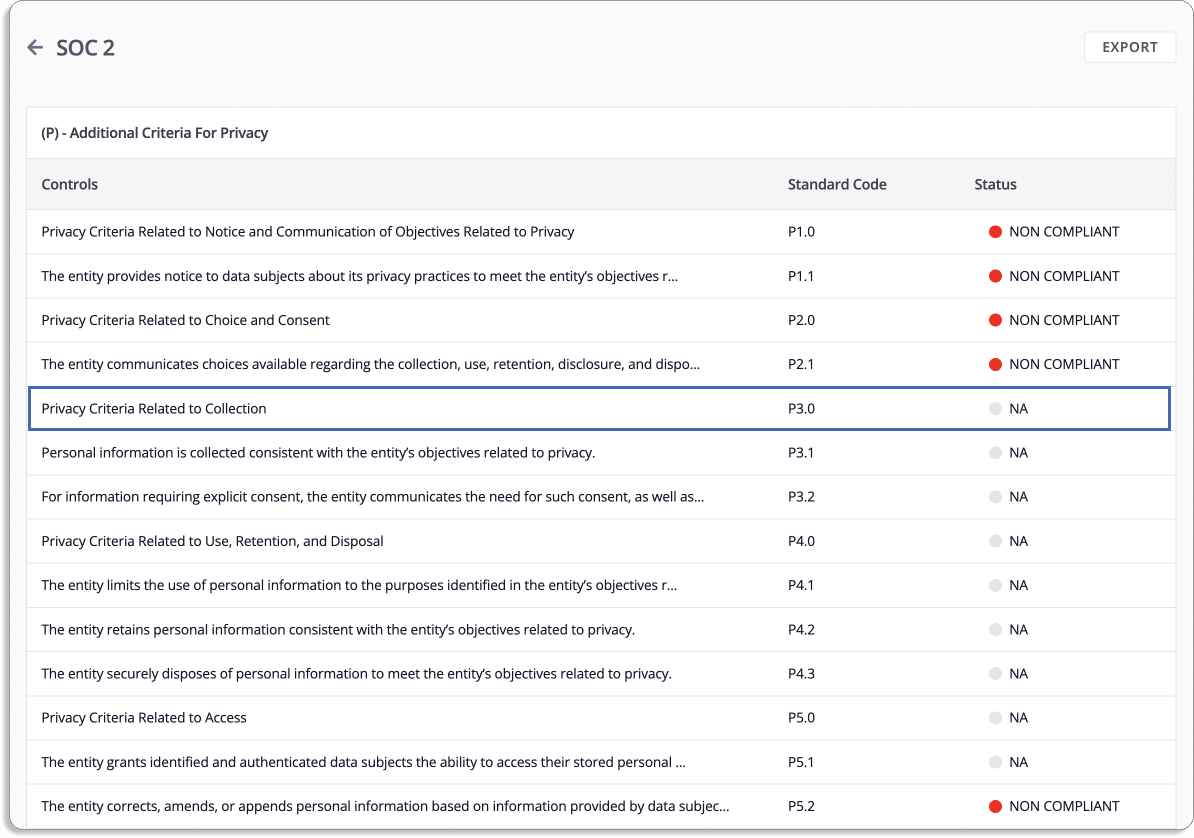Click the red status dot in row P2.0

pos(995,320)
